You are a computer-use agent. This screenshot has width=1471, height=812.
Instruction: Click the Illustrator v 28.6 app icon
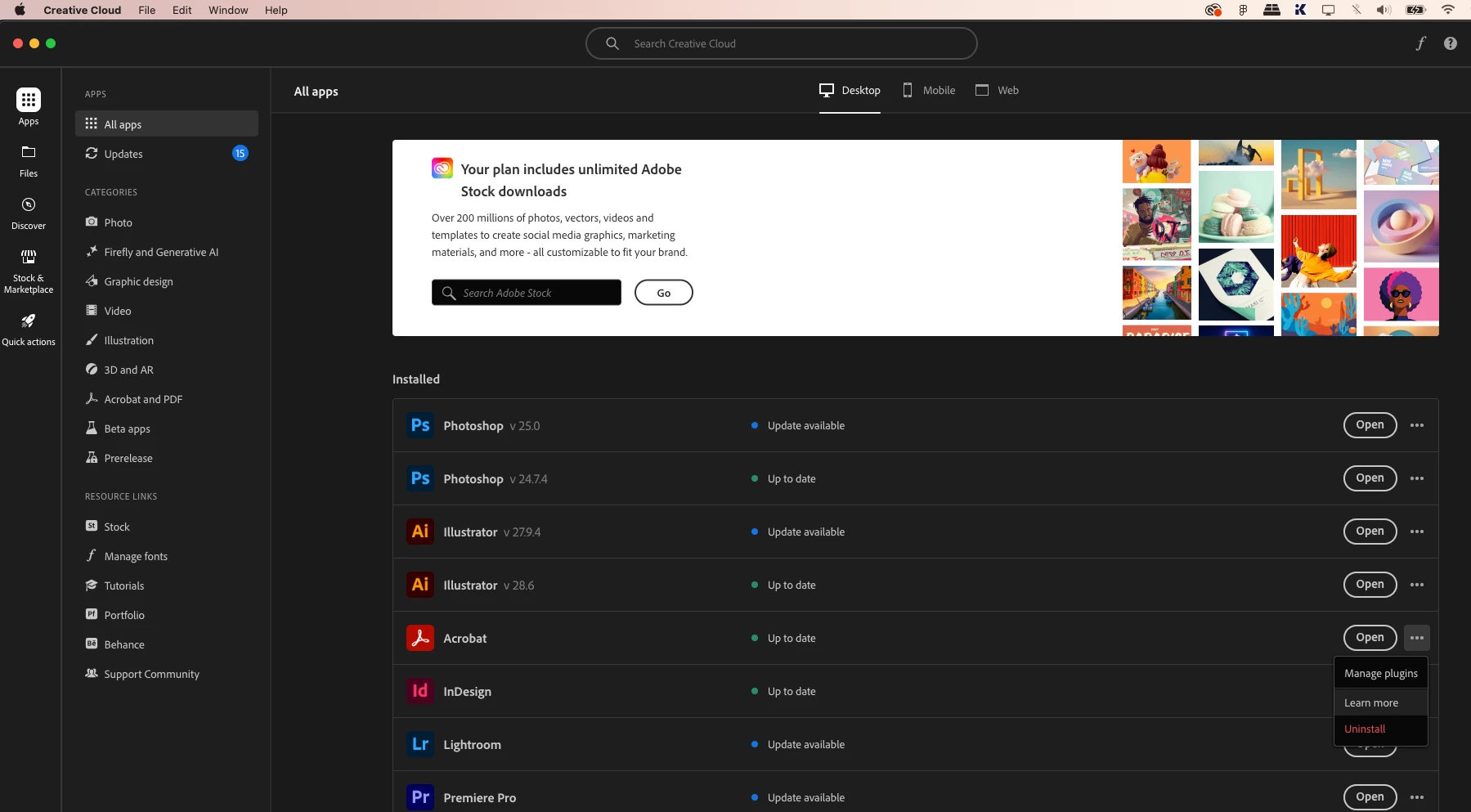click(x=420, y=585)
